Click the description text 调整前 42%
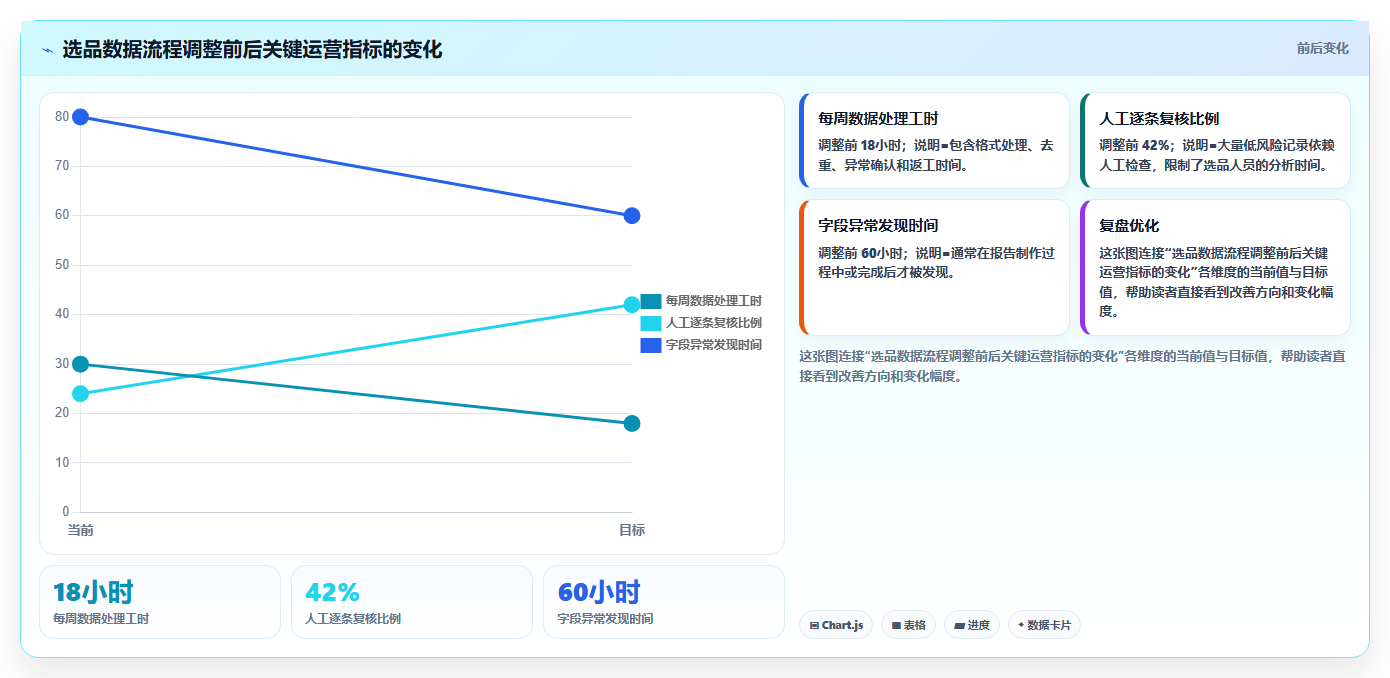This screenshot has height=678, width=1390. pos(1136,145)
